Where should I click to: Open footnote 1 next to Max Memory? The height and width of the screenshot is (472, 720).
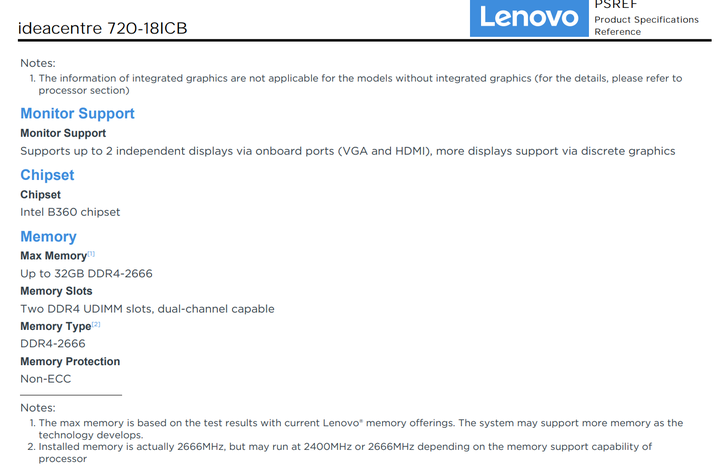tap(91, 253)
